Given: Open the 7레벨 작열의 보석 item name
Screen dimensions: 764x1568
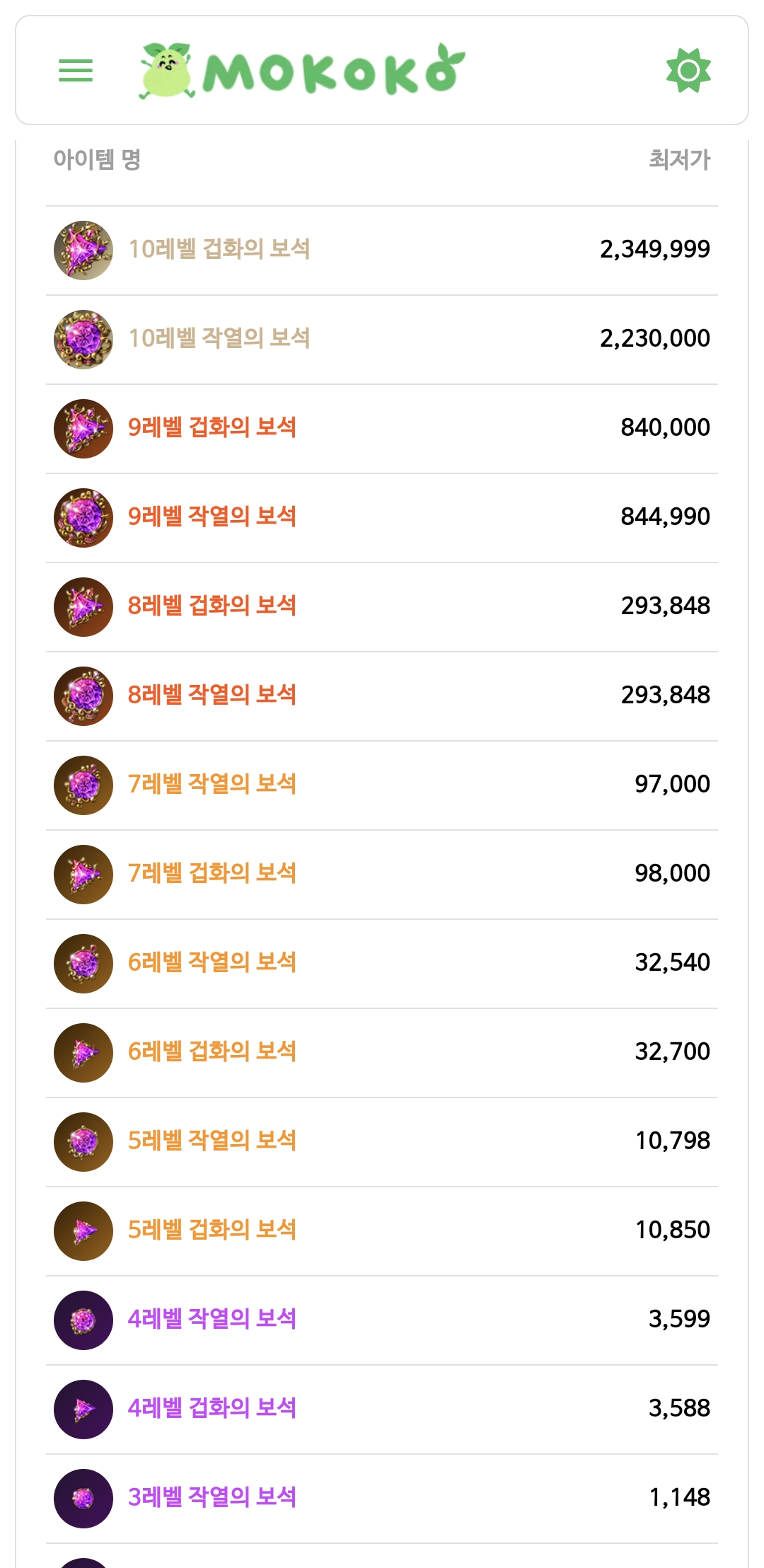Looking at the screenshot, I should (212, 784).
